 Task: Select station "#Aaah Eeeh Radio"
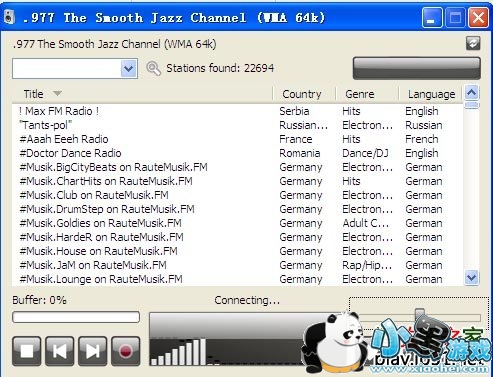(x=237, y=139)
